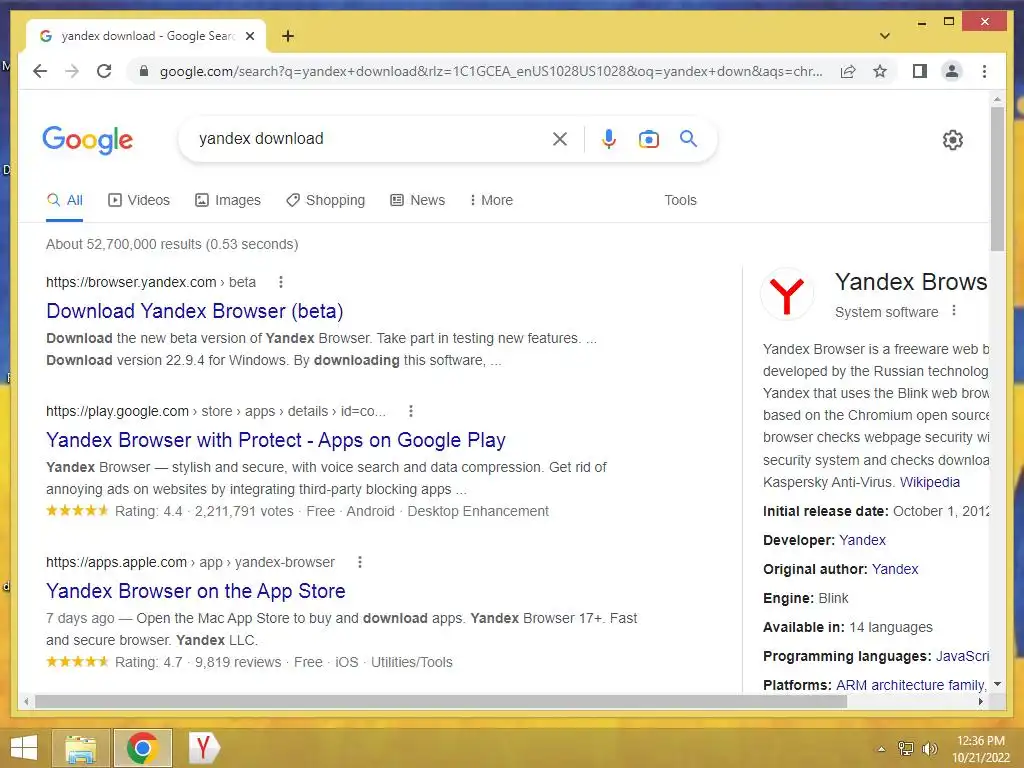This screenshot has height=768, width=1024.
Task: Open the Chrome three-dot menu
Action: pos(984,71)
